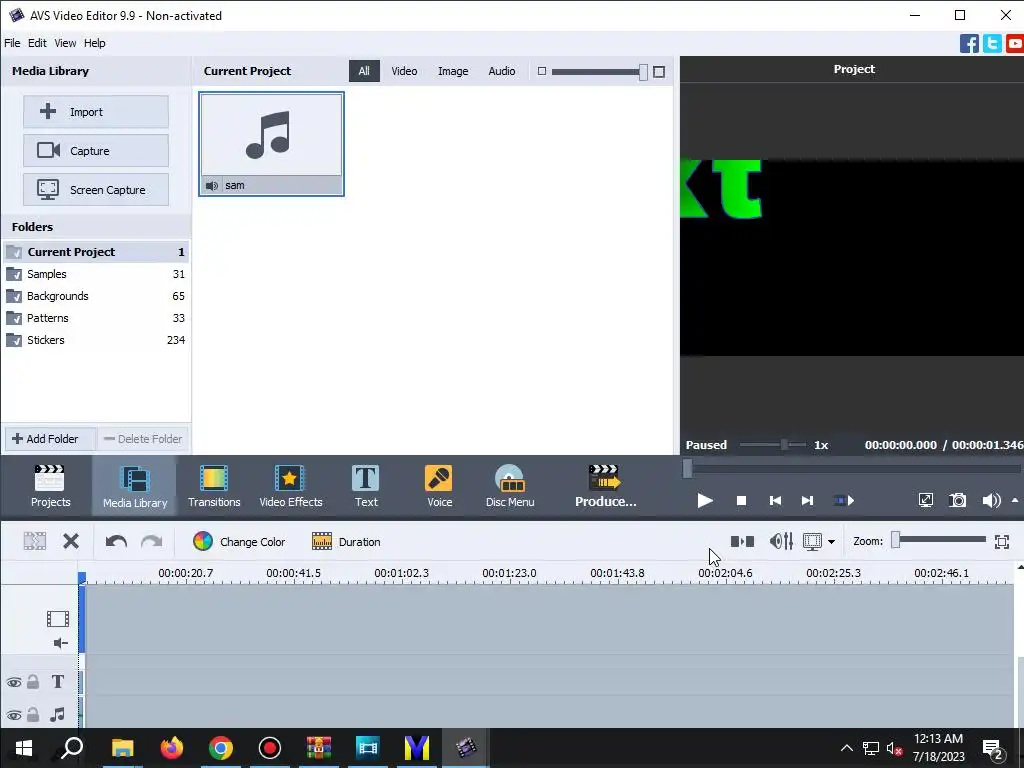Viewport: 1024px width, 768px height.
Task: Click the split timeline icon
Action: pyautogui.click(x=35, y=541)
